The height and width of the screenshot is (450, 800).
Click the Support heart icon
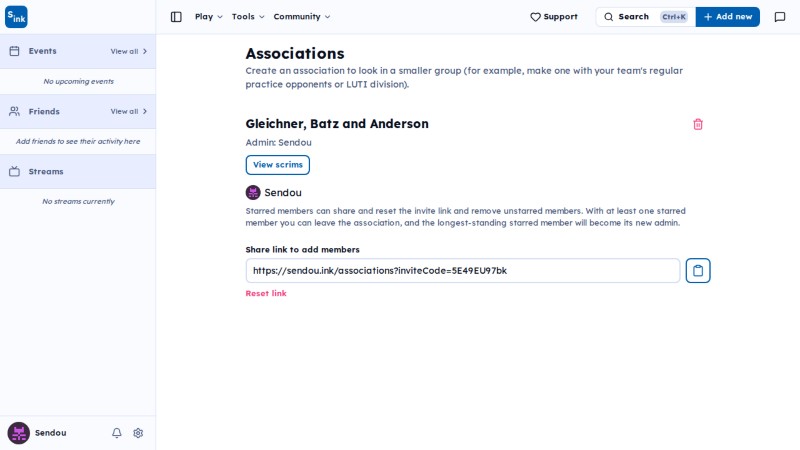click(x=535, y=17)
